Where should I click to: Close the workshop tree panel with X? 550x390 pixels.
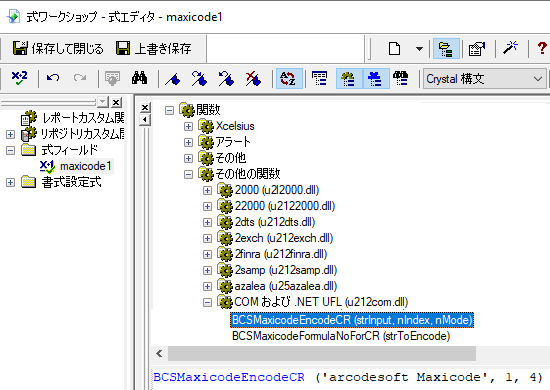(x=116, y=102)
